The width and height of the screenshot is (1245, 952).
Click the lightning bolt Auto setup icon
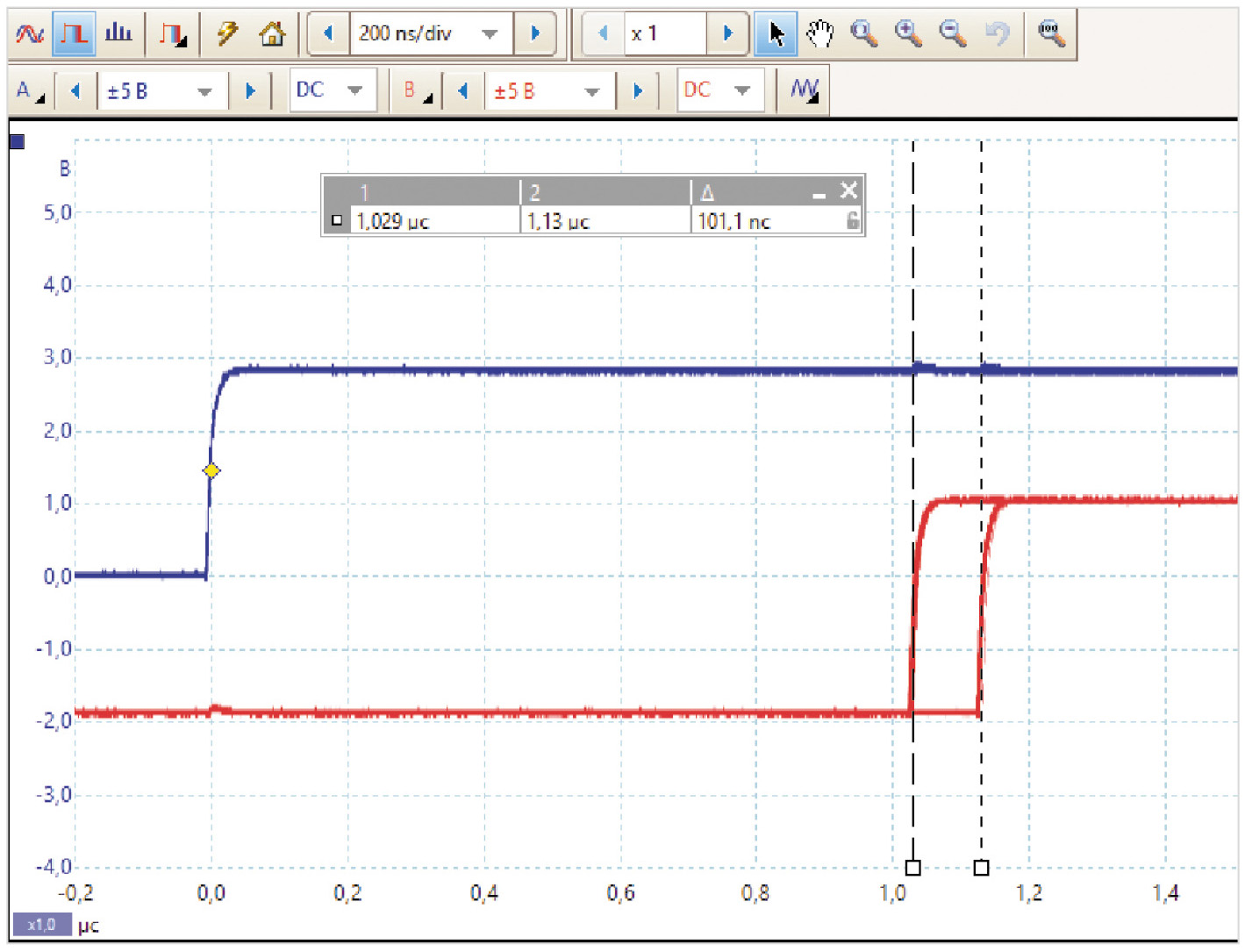pos(227,34)
